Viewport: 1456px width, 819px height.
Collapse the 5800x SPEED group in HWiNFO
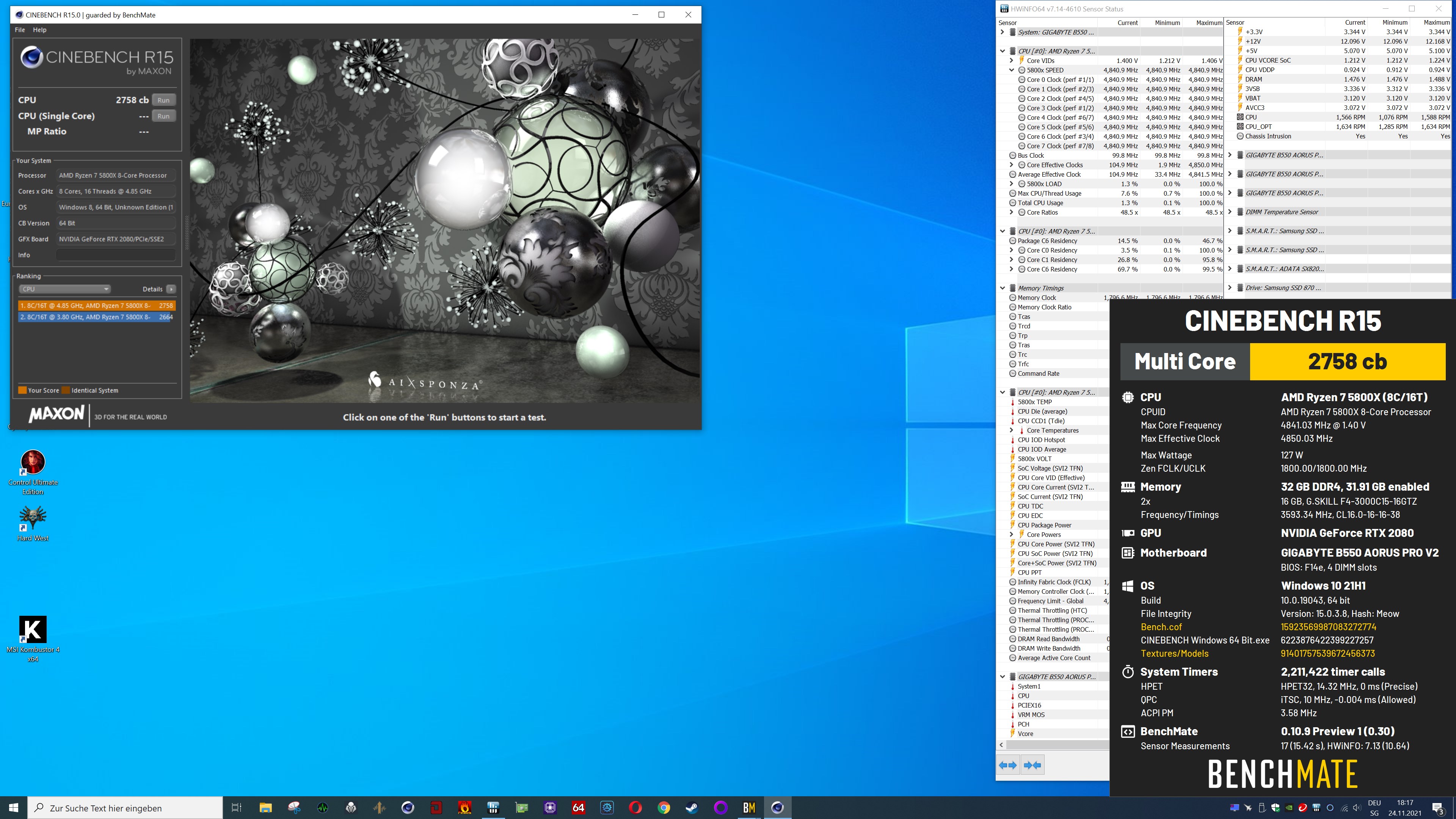(x=1012, y=70)
